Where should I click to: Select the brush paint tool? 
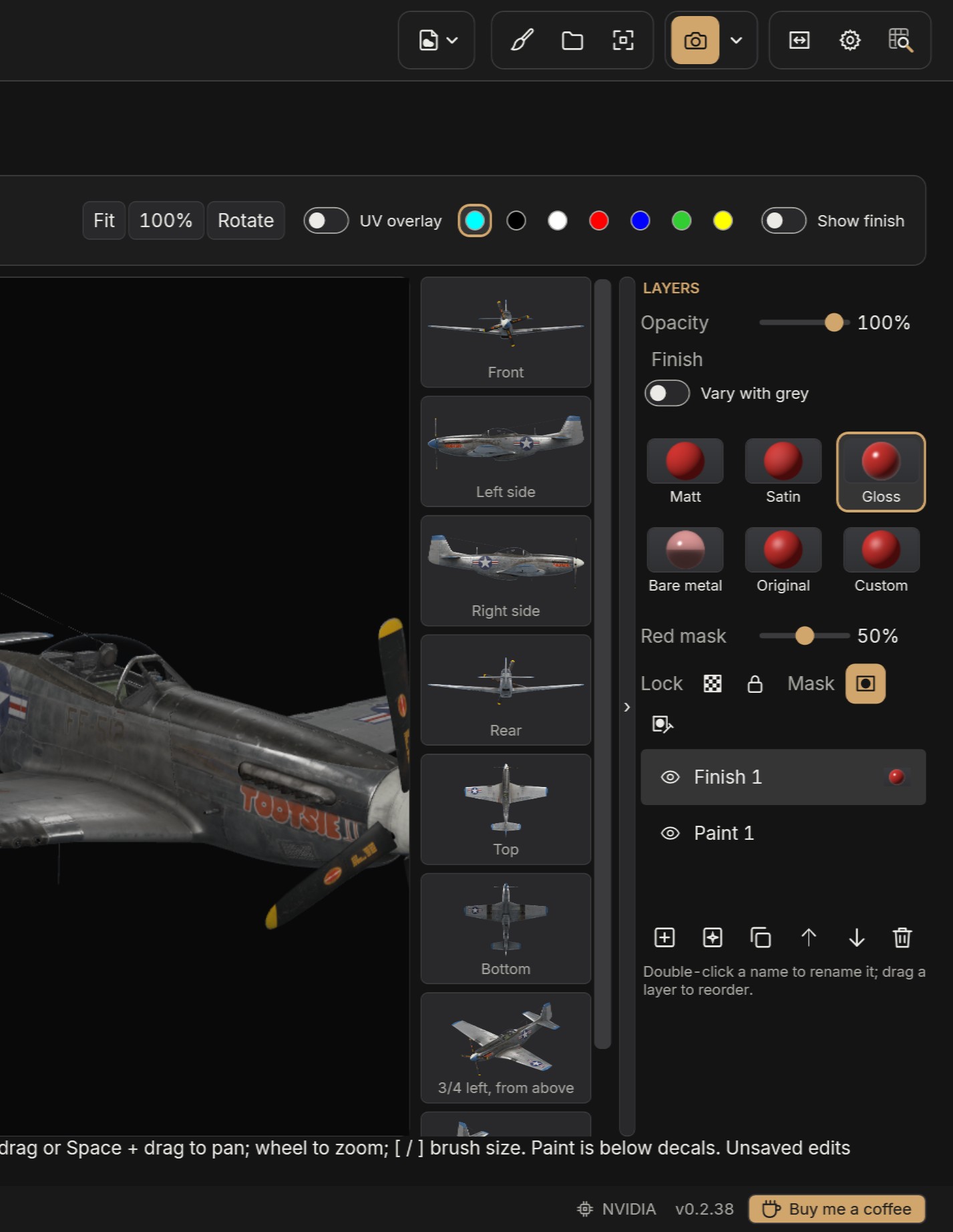point(522,40)
